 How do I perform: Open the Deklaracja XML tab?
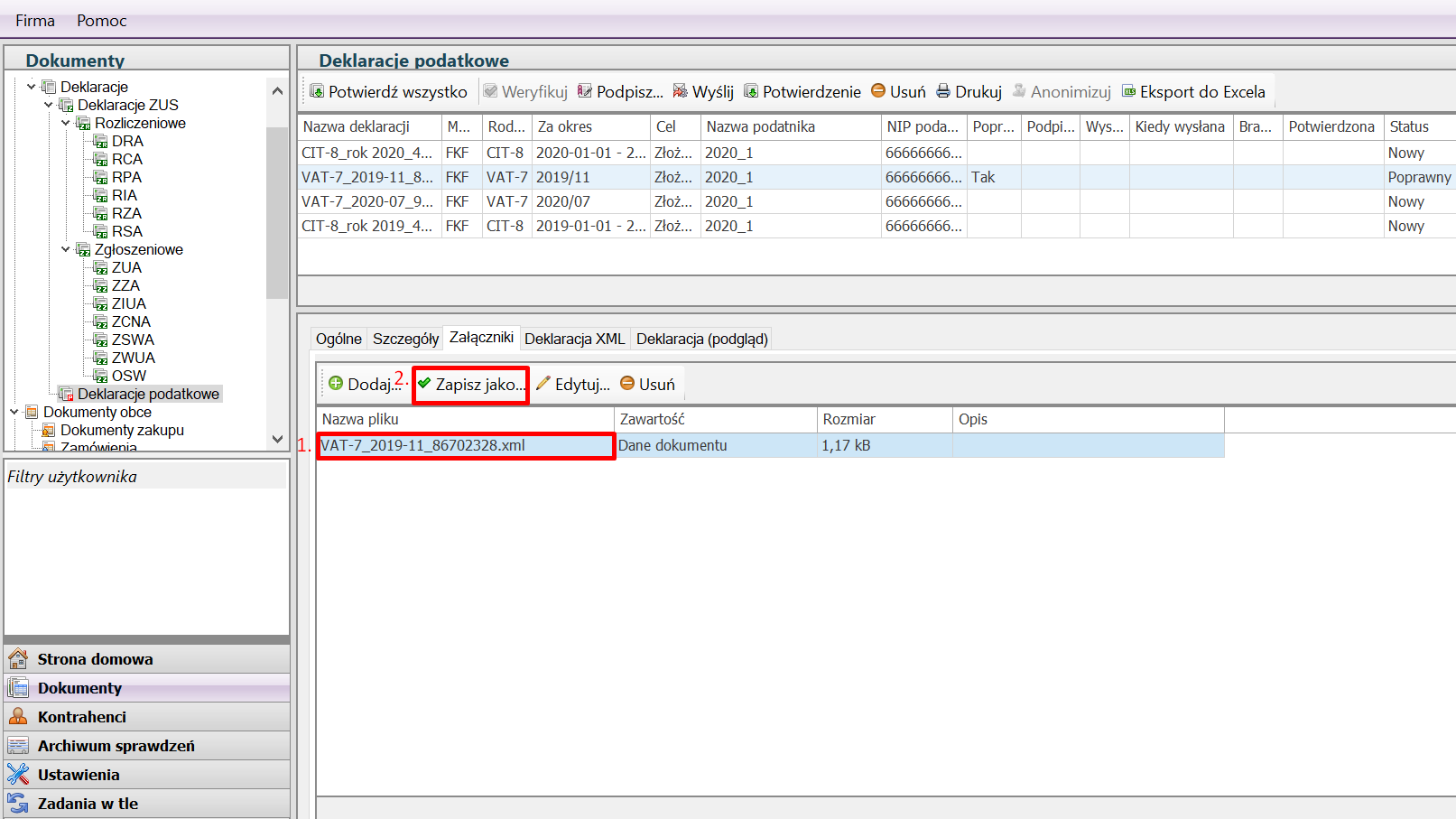coord(574,339)
